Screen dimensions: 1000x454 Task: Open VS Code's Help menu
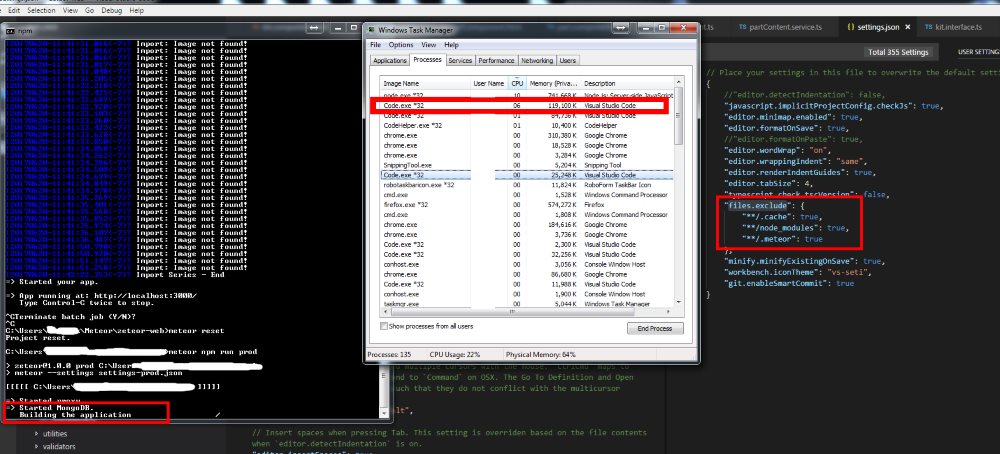[x=136, y=11]
